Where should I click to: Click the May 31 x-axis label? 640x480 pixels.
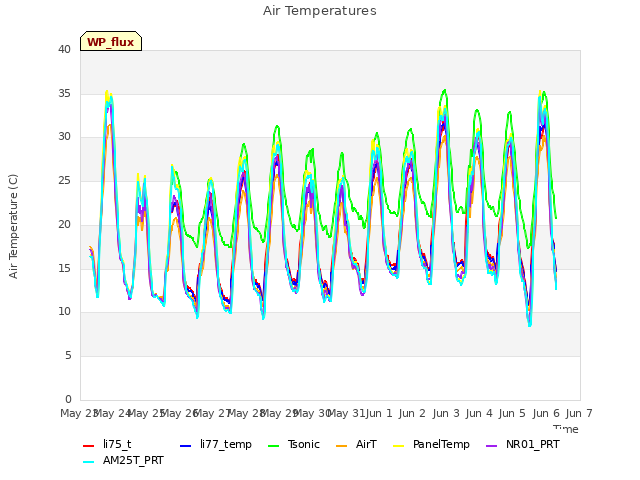(x=347, y=413)
